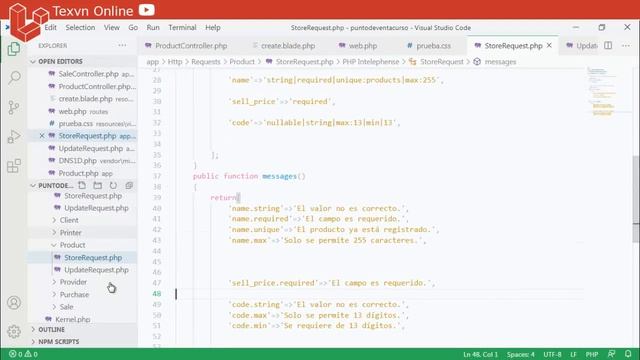Click the messages function name on line 37

tap(279, 176)
